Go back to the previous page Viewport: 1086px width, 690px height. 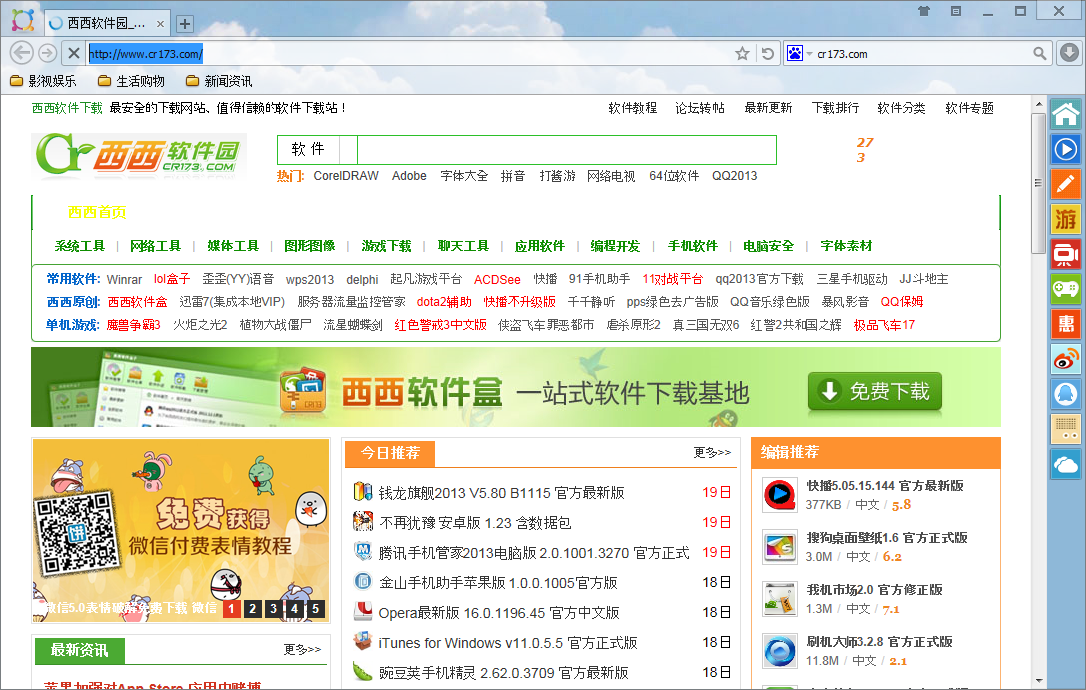tap(22, 53)
